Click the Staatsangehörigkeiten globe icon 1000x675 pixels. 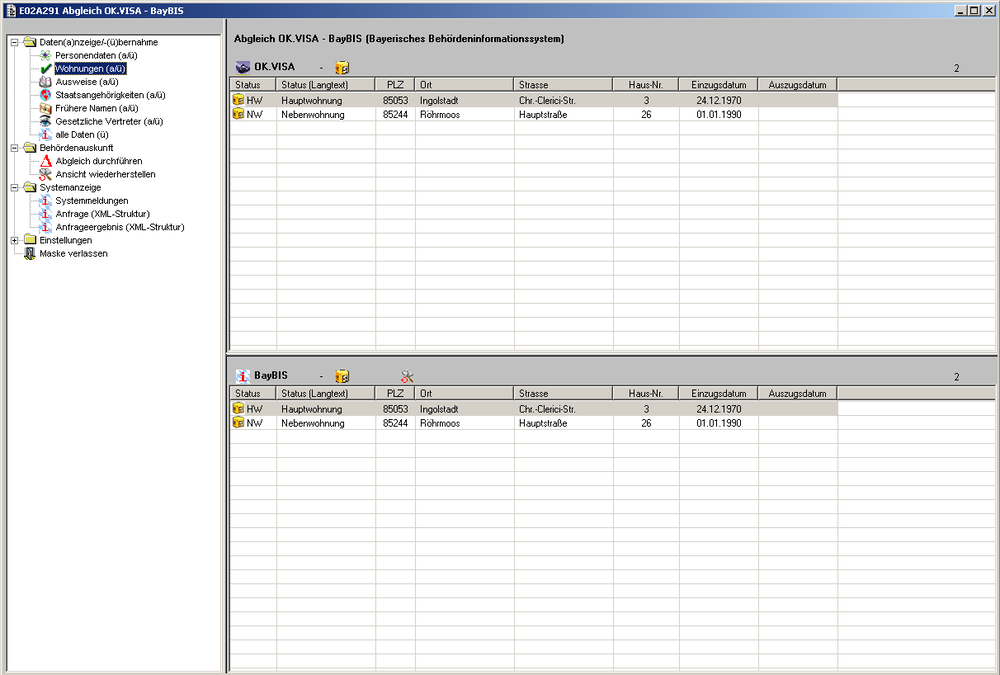[x=46, y=95]
